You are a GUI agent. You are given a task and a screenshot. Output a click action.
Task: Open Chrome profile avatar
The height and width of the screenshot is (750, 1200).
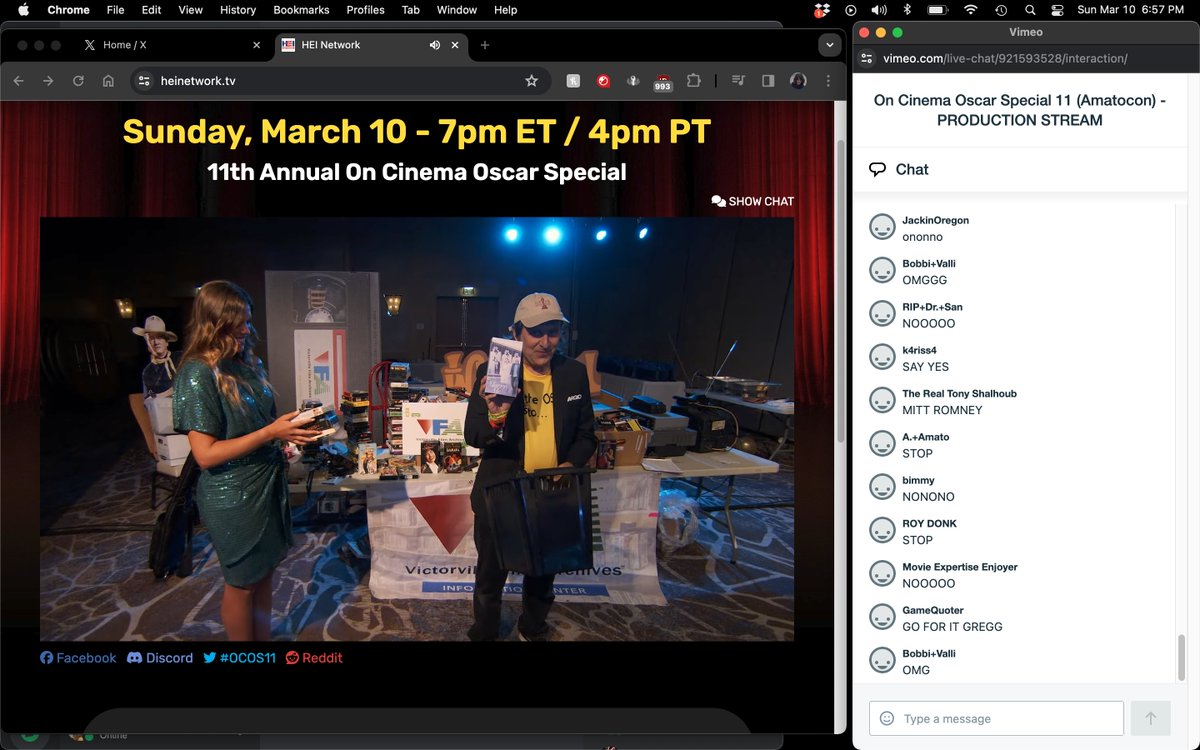click(x=798, y=81)
